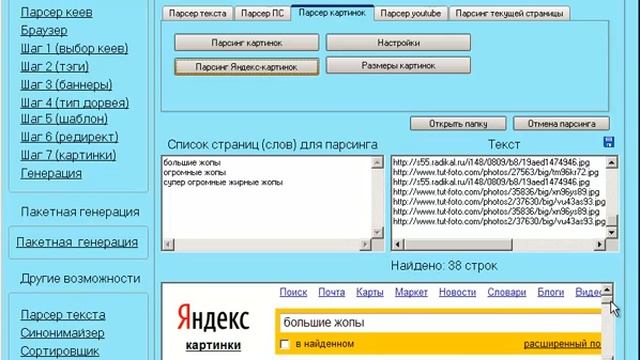Open Yandex Карты link
640x360 pixels.
point(369,292)
